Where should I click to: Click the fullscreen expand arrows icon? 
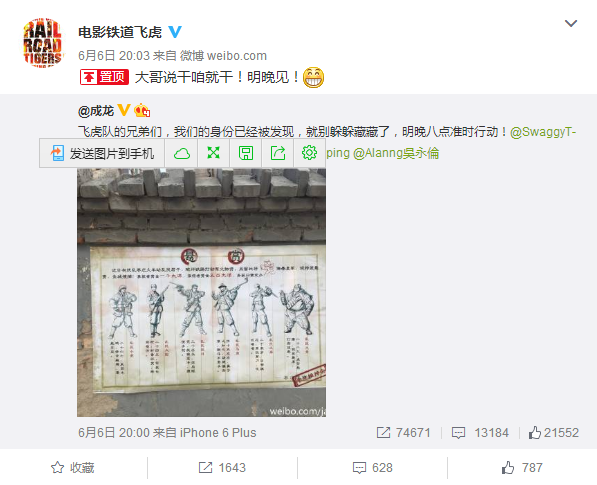(x=214, y=153)
